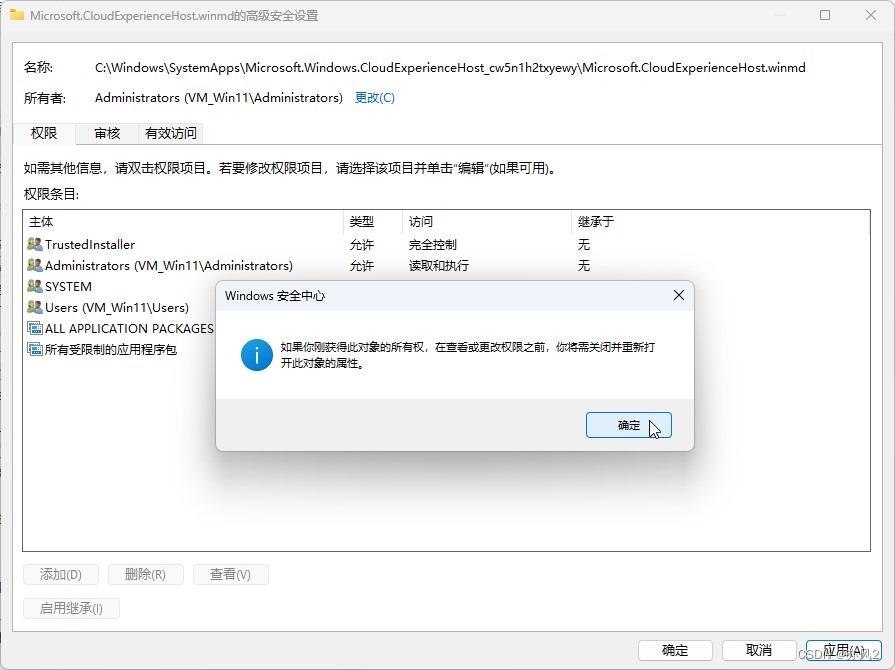Image resolution: width=895 pixels, height=670 pixels.
Task: Click the blue information icon in the dialog
Action: 257,355
